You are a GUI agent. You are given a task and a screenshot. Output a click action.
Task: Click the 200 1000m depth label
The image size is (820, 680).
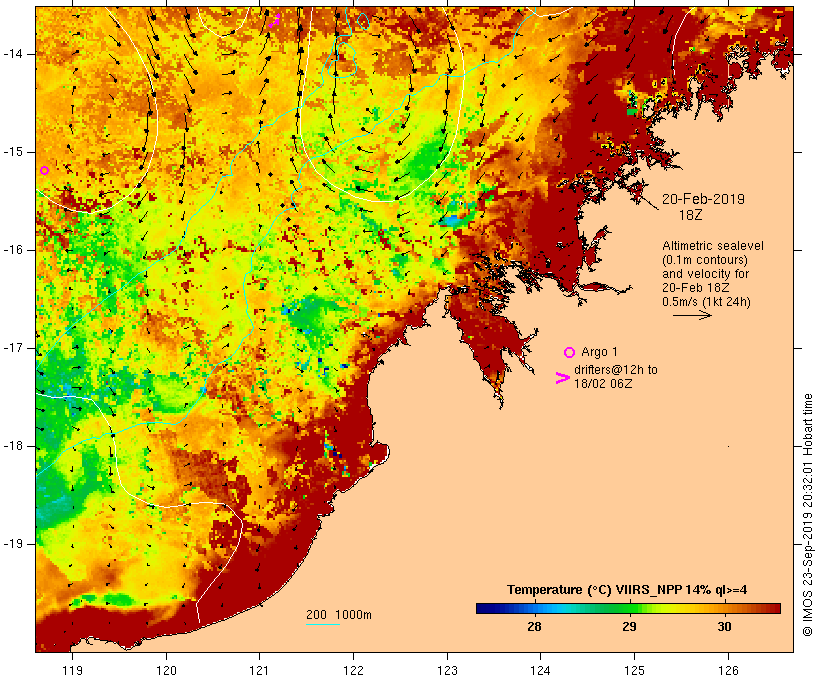coord(339,615)
